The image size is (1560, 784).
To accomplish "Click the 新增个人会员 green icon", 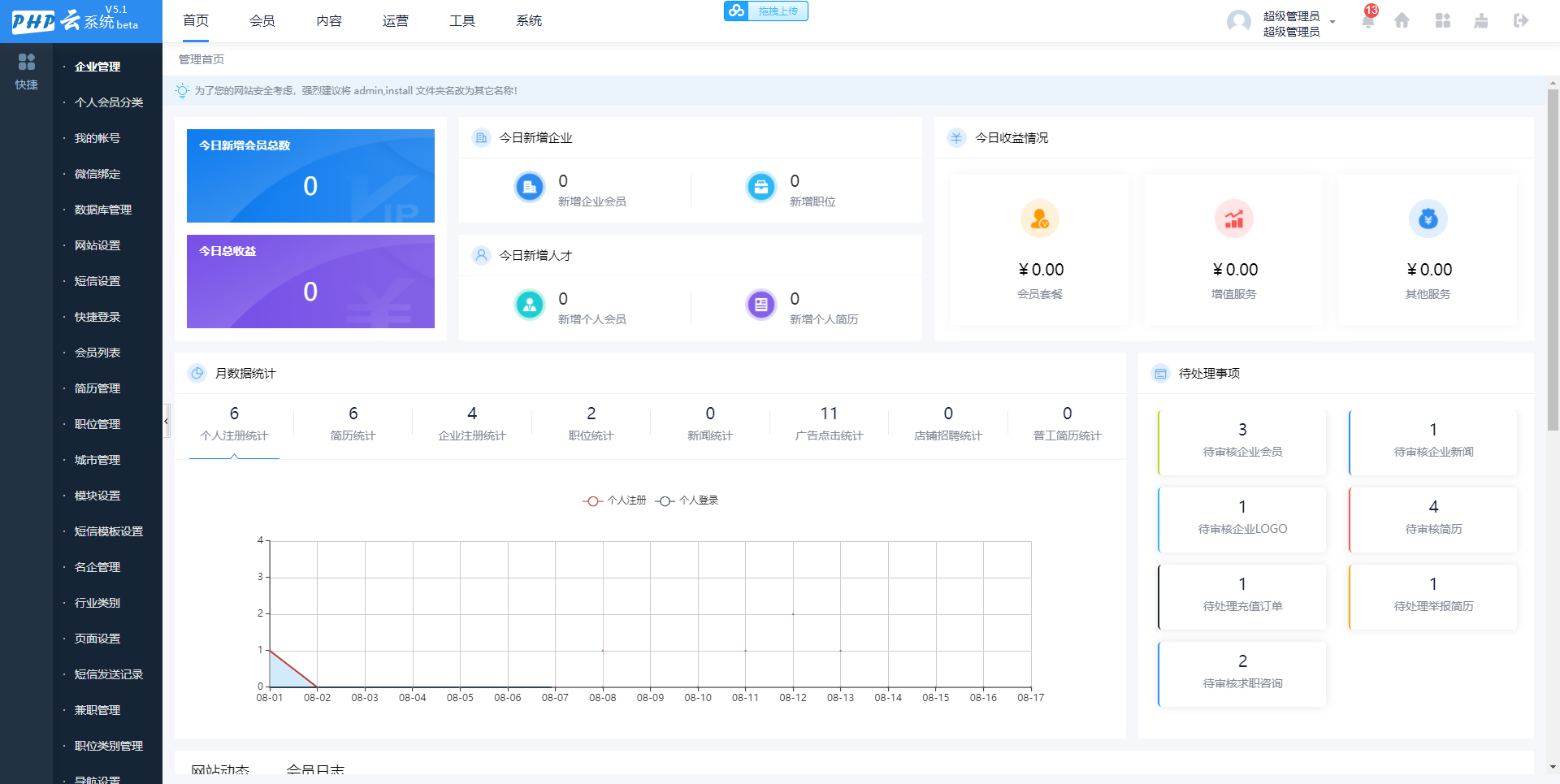I will [x=530, y=305].
